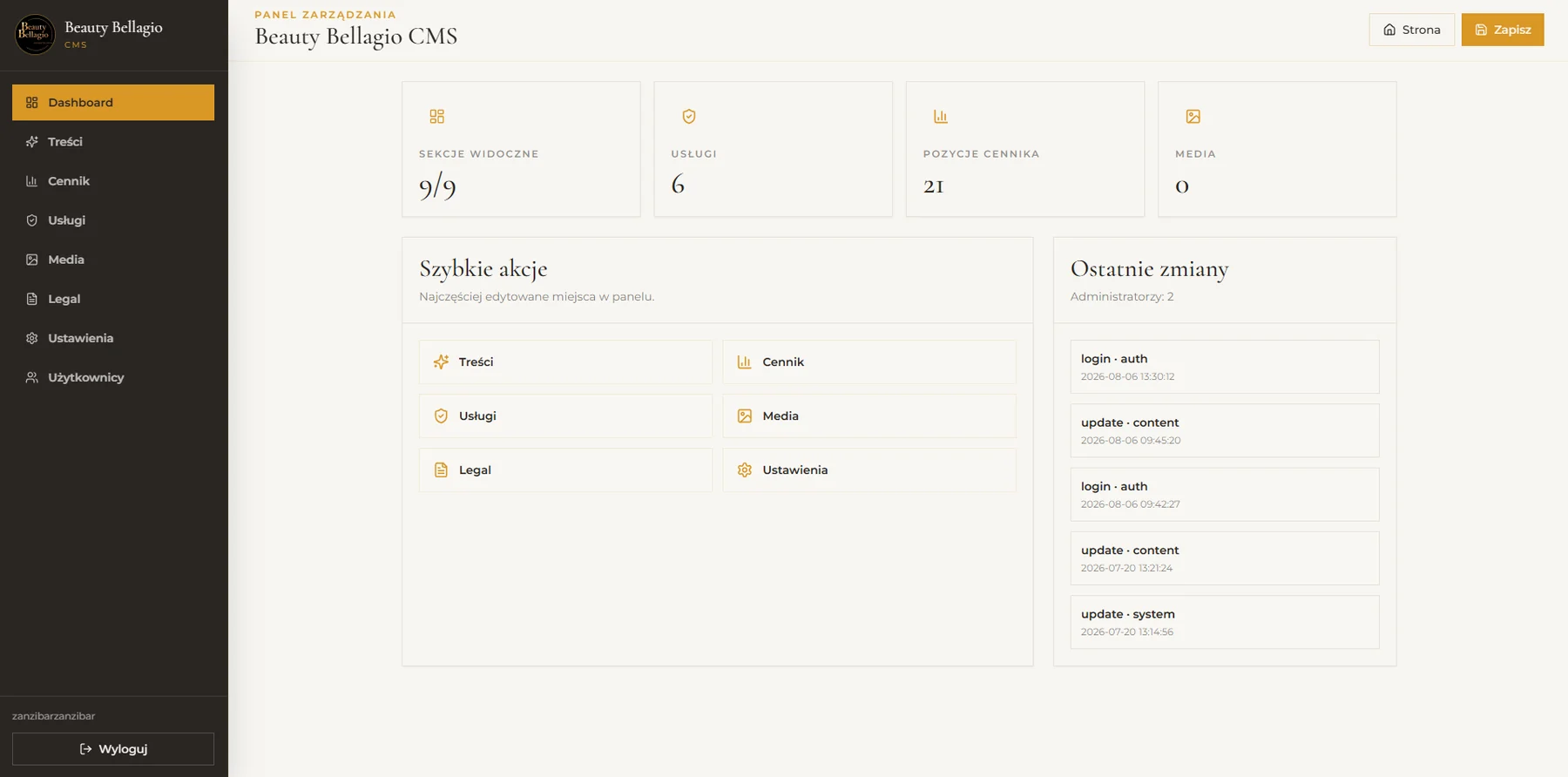
Task: Open the Legal quick action
Action: [x=565, y=470]
